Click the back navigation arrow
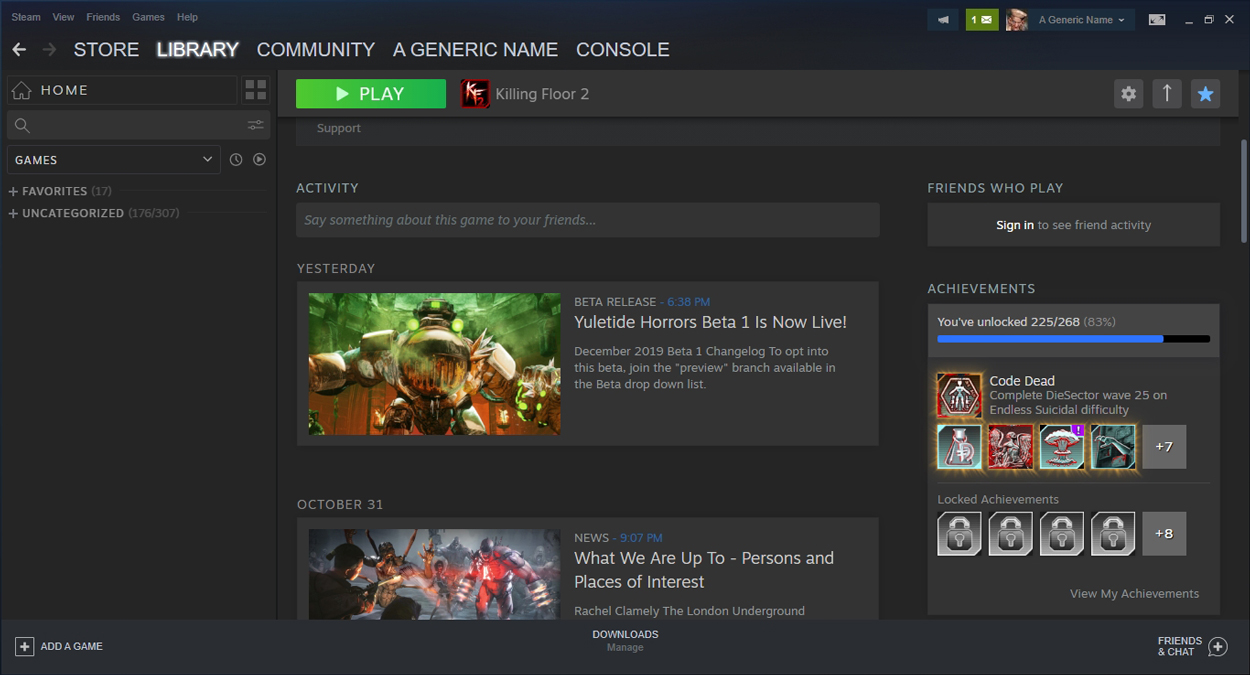The height and width of the screenshot is (675, 1250). [19, 49]
